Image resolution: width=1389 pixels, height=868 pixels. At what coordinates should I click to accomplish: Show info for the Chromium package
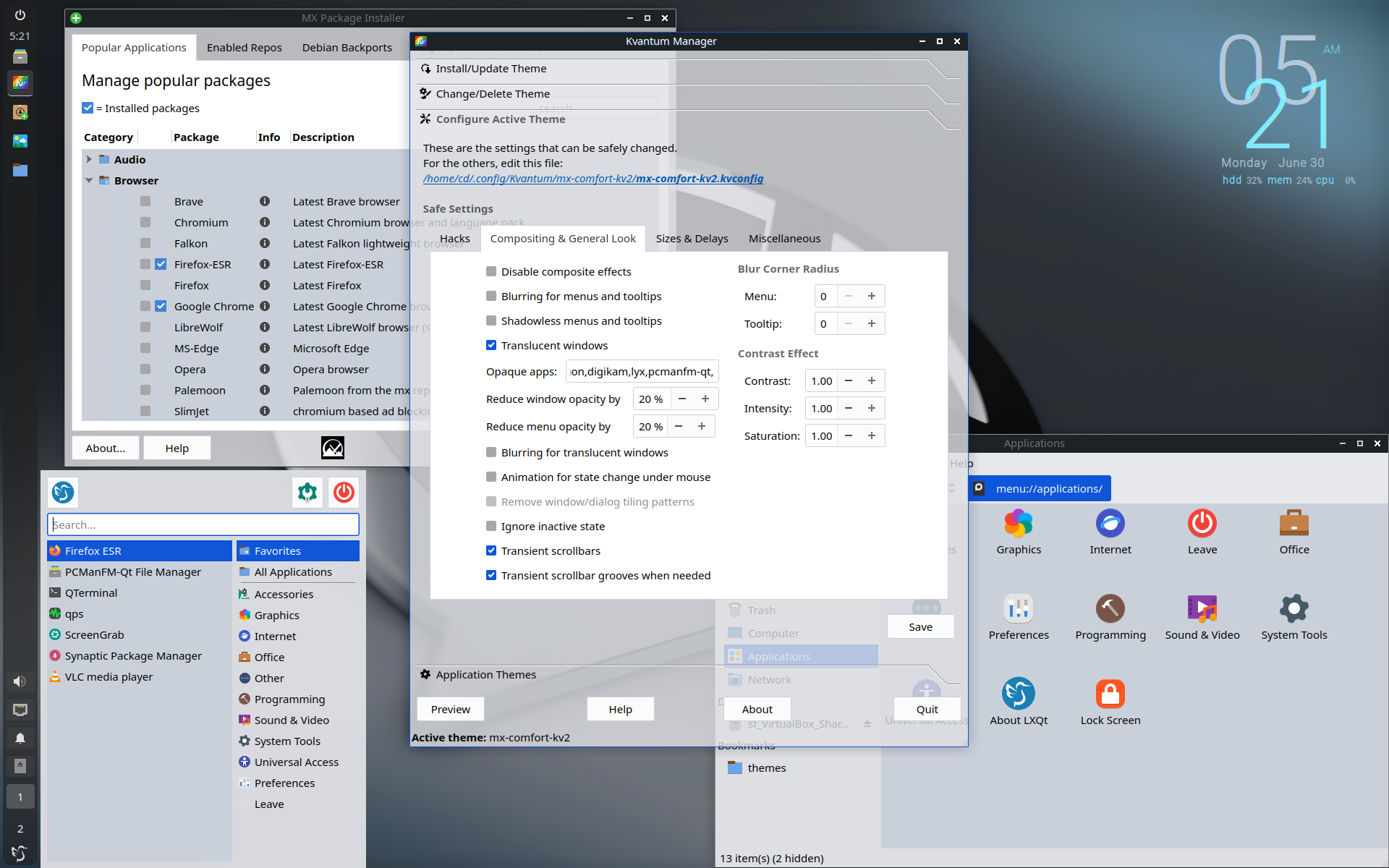[x=265, y=222]
